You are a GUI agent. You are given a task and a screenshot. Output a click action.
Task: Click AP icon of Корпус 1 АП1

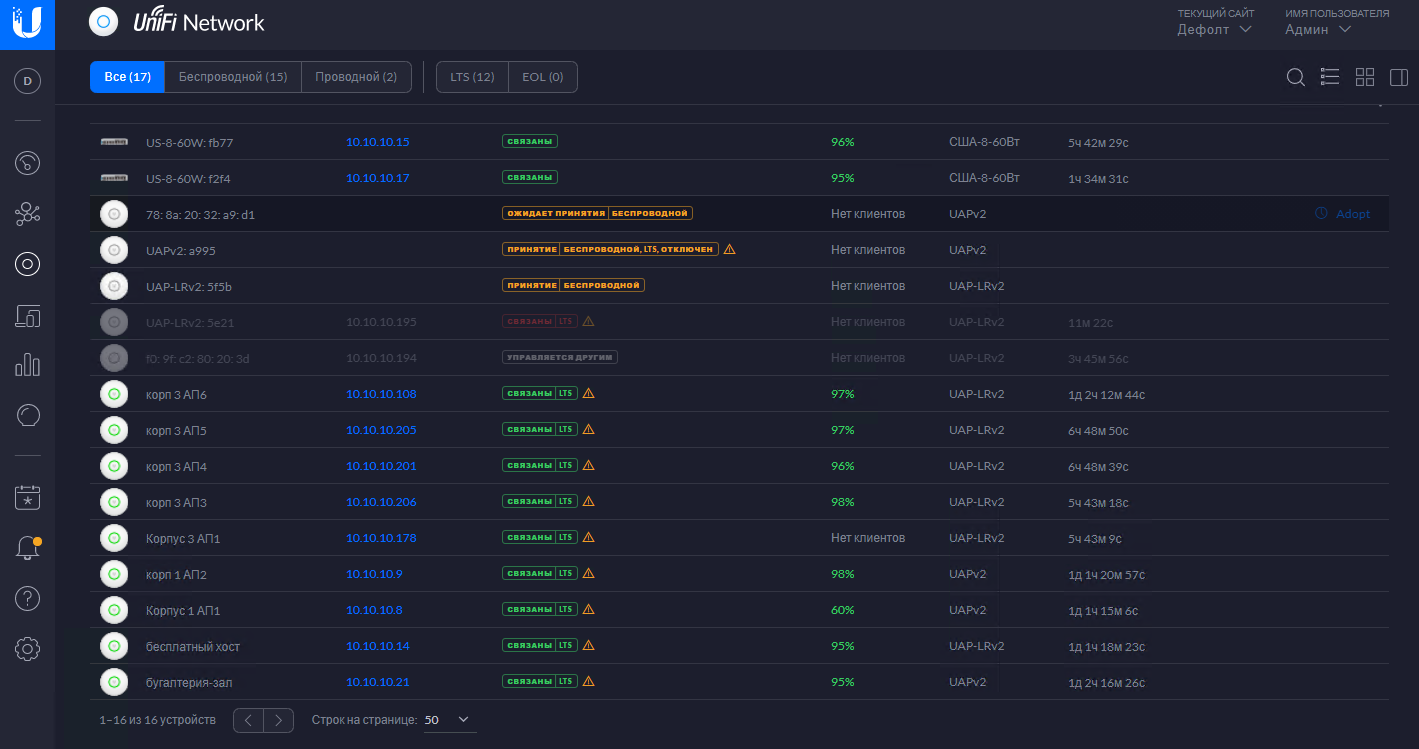click(114, 610)
